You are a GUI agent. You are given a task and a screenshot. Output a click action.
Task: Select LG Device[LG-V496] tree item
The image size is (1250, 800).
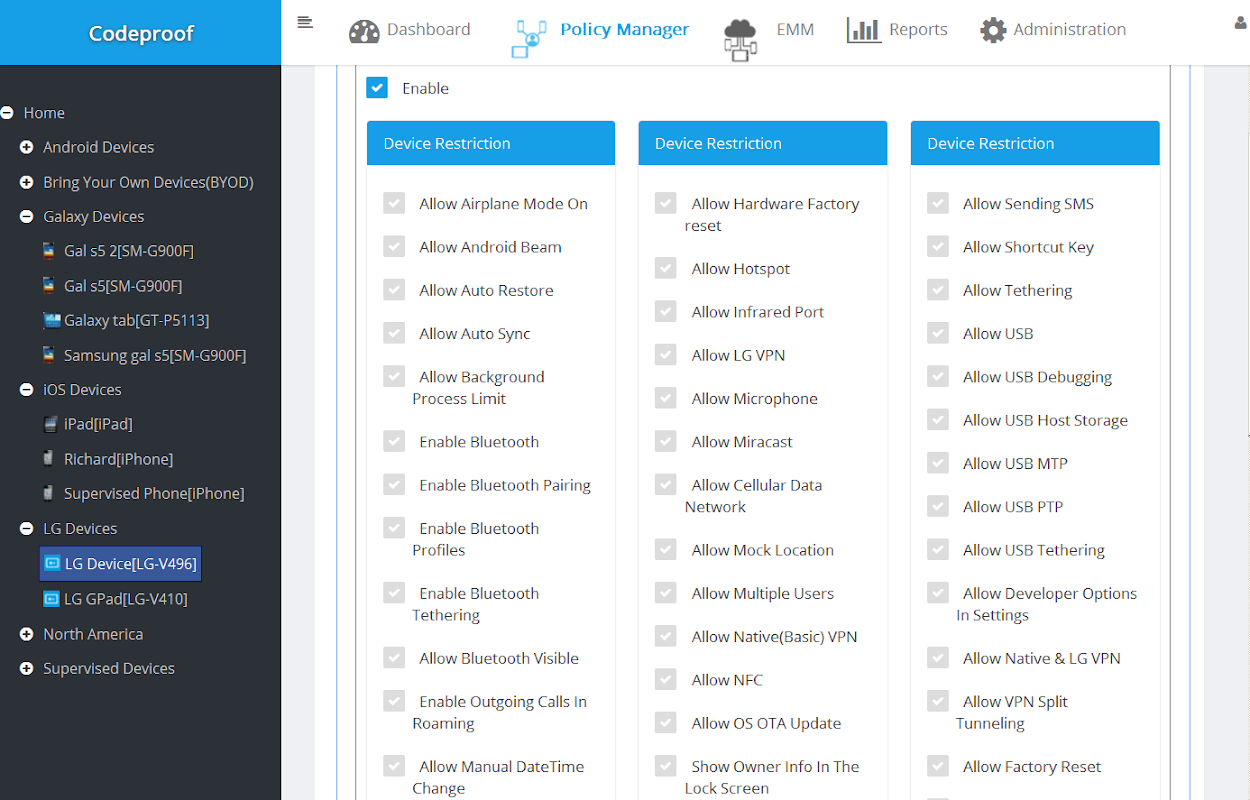(120, 564)
